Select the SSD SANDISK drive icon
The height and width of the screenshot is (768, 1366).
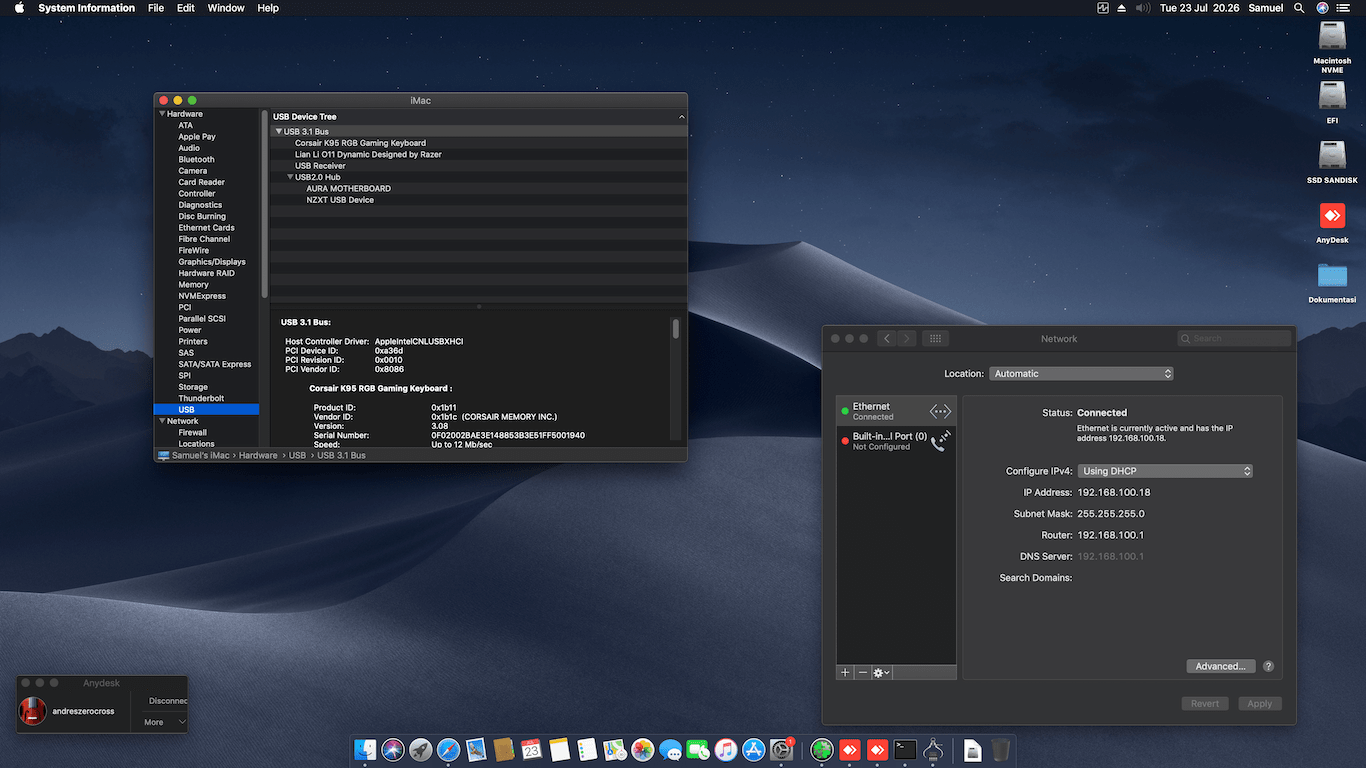(1332, 162)
